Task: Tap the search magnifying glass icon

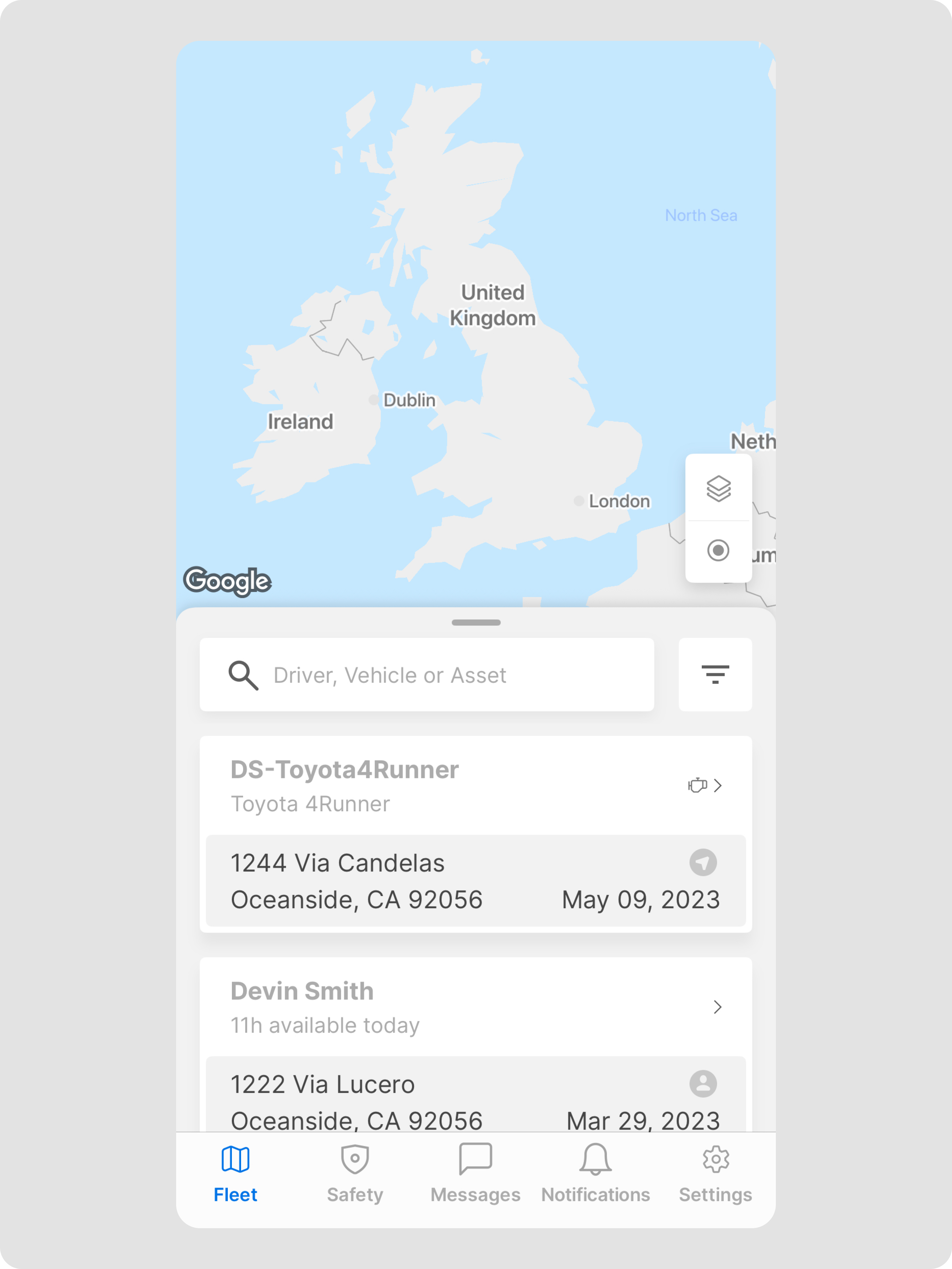Action: tap(243, 675)
